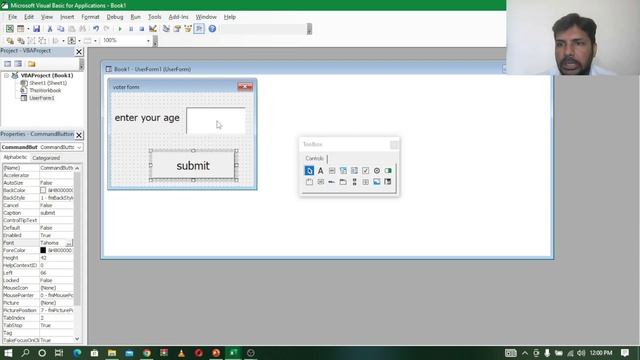Select the SpinButton tool in Toolbox

coord(365,182)
